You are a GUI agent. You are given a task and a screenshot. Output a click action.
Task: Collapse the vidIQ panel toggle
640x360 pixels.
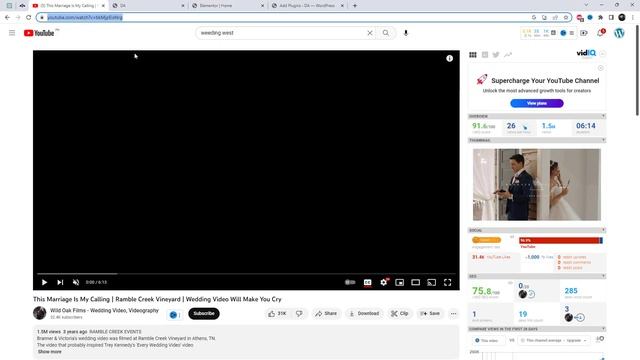603,53
